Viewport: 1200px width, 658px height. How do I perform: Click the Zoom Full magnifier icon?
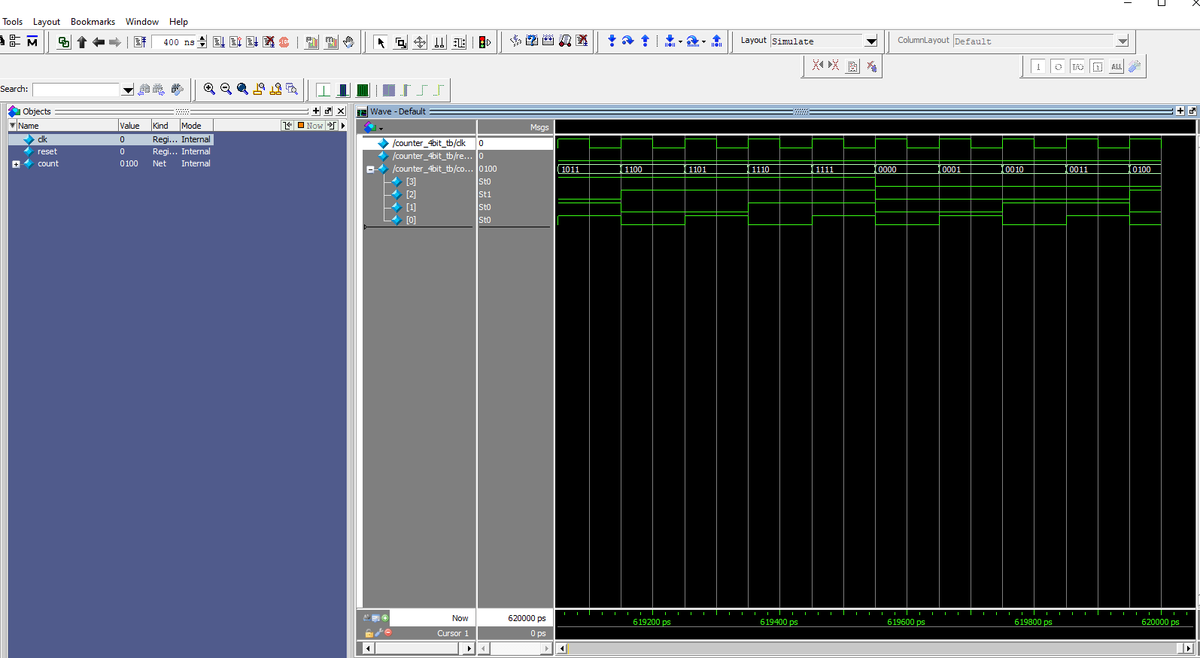242,89
